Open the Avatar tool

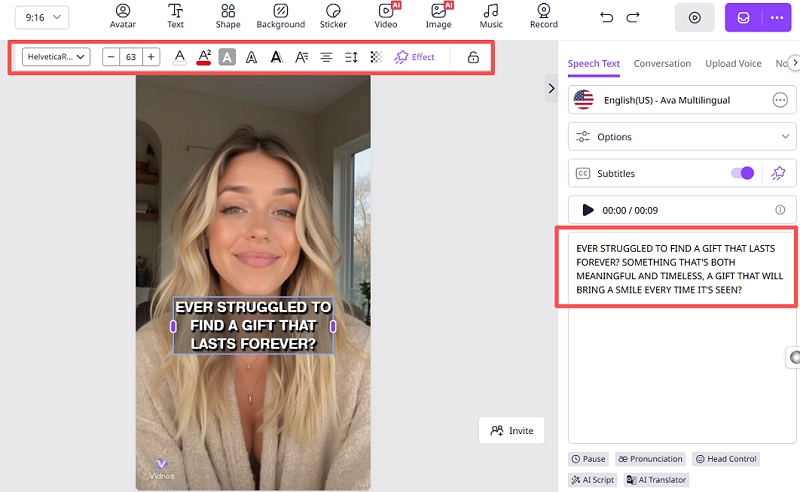click(122, 16)
